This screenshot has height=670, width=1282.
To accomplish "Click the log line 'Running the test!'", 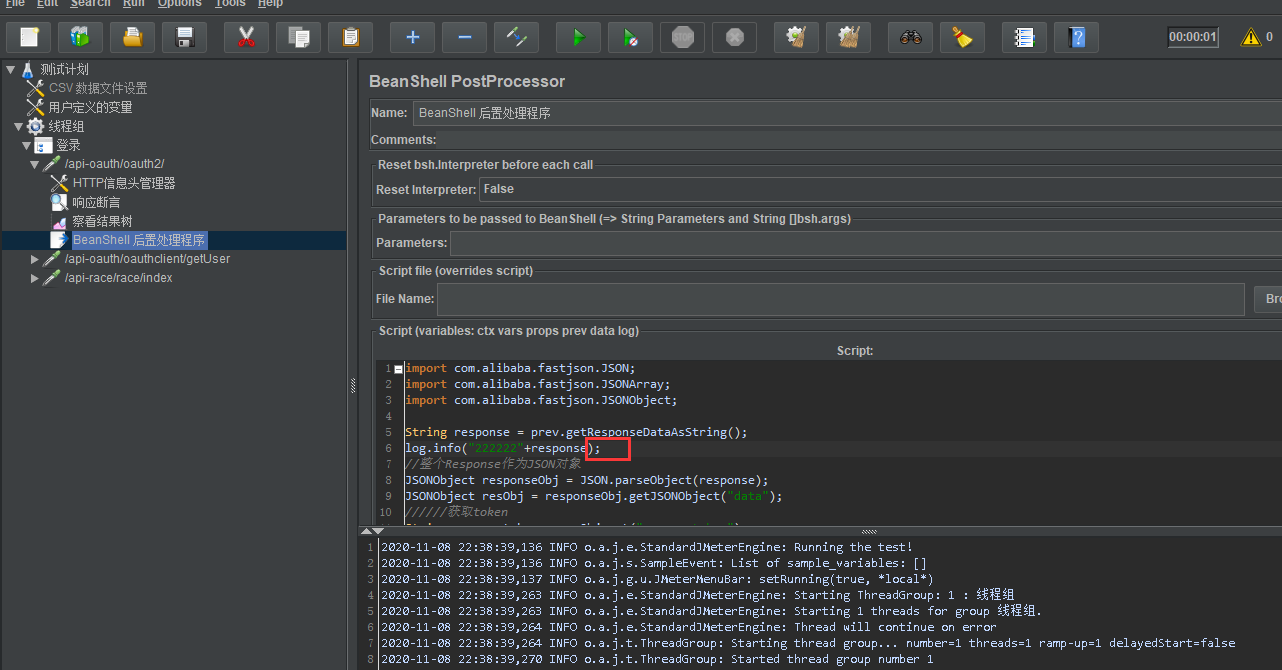I will 646,547.
